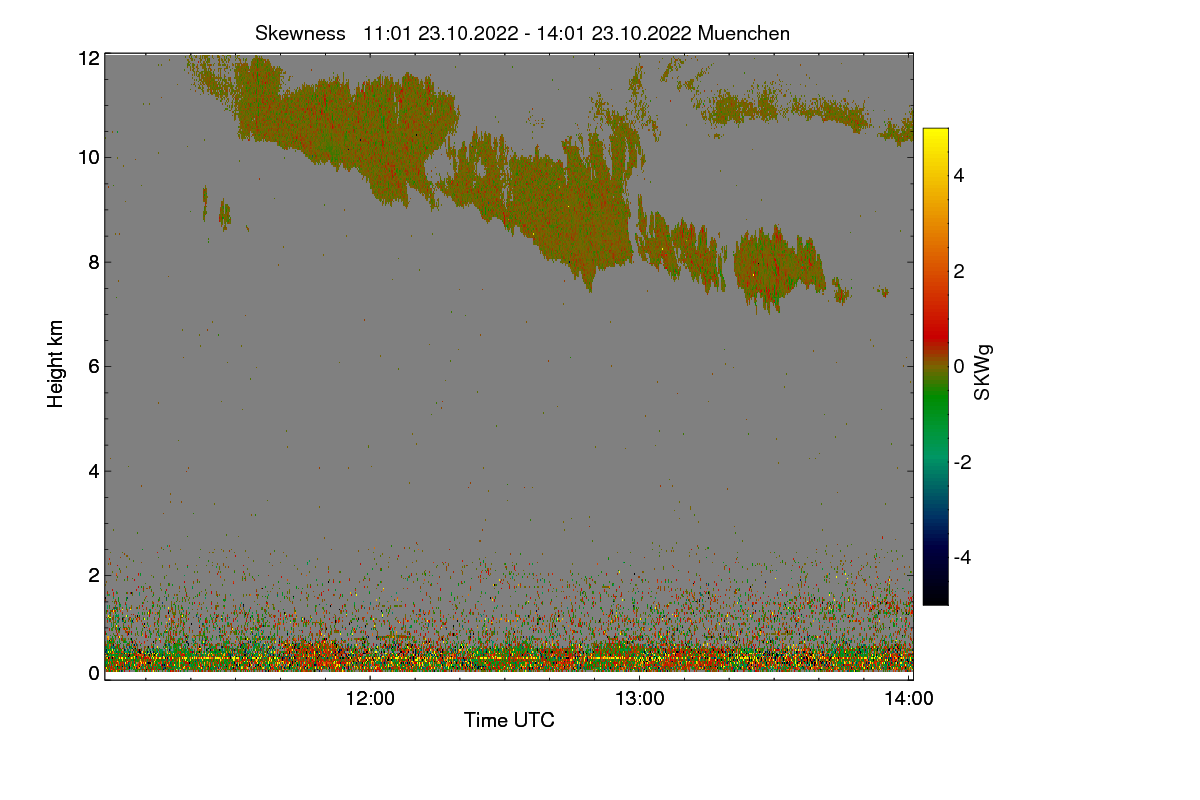Click the Time UTC axis label

509,720
